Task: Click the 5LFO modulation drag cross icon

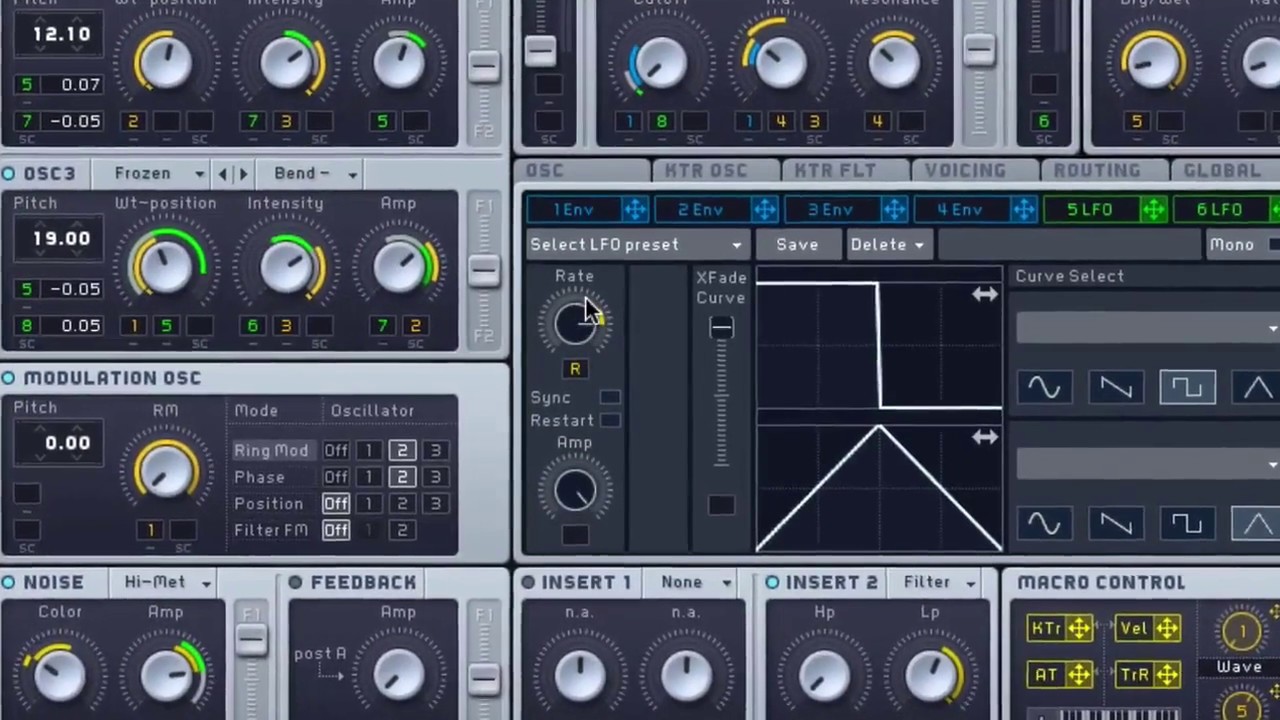Action: 1154,210
